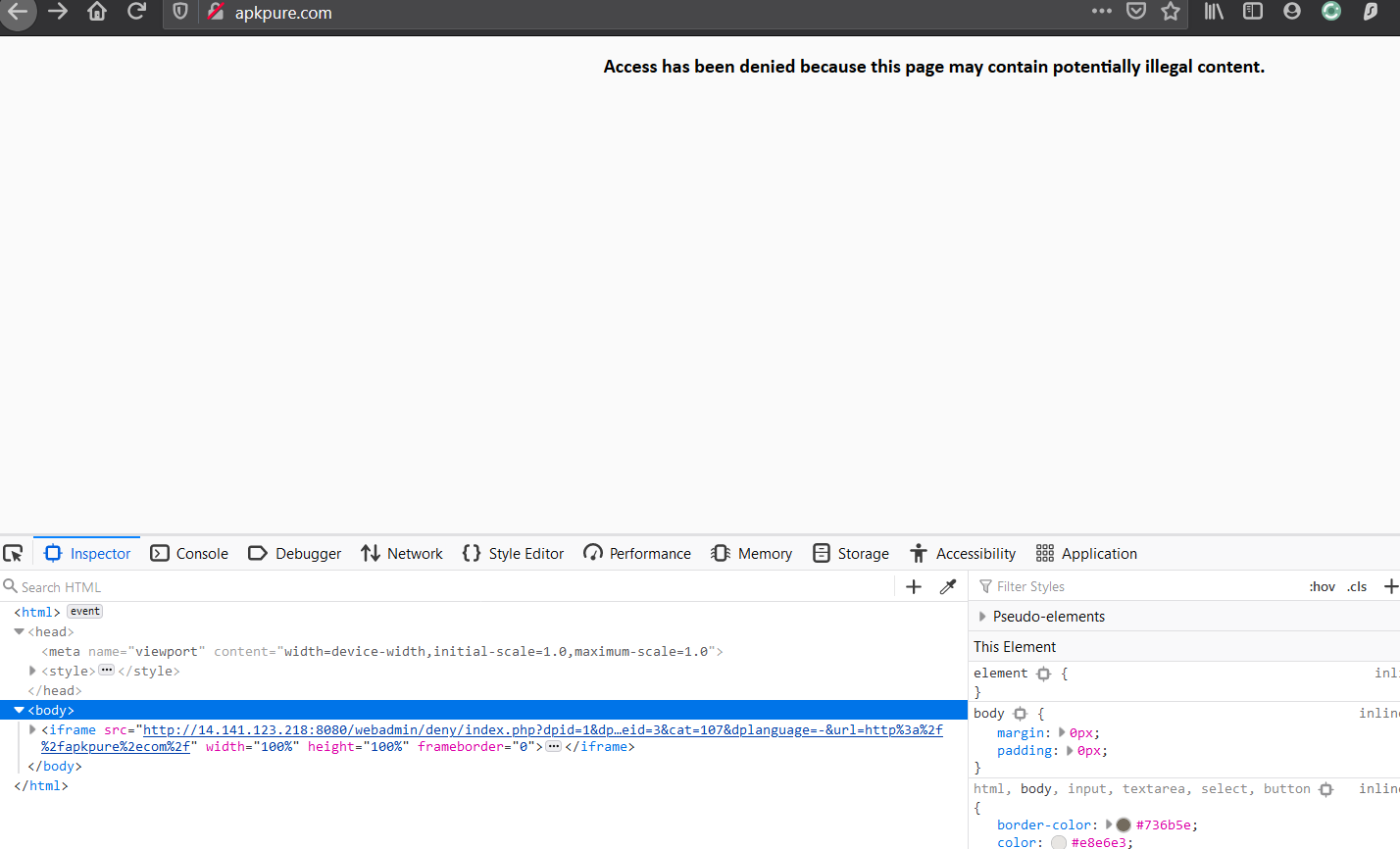Image resolution: width=1400 pixels, height=849 pixels.
Task: Switch to the Inspector tab
Action: click(x=87, y=554)
